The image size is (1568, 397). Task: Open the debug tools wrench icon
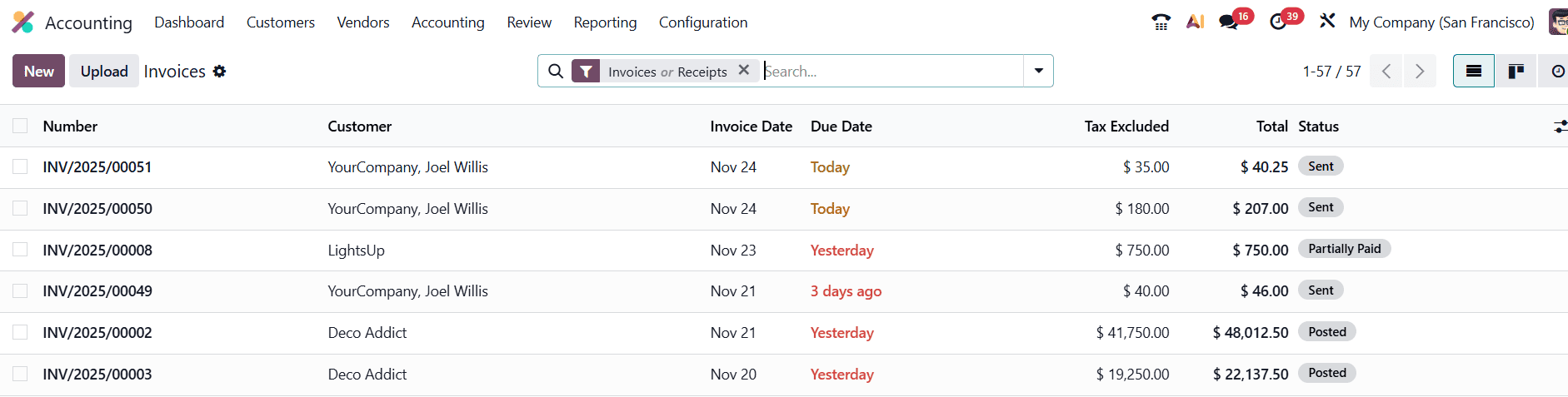coord(1327,22)
